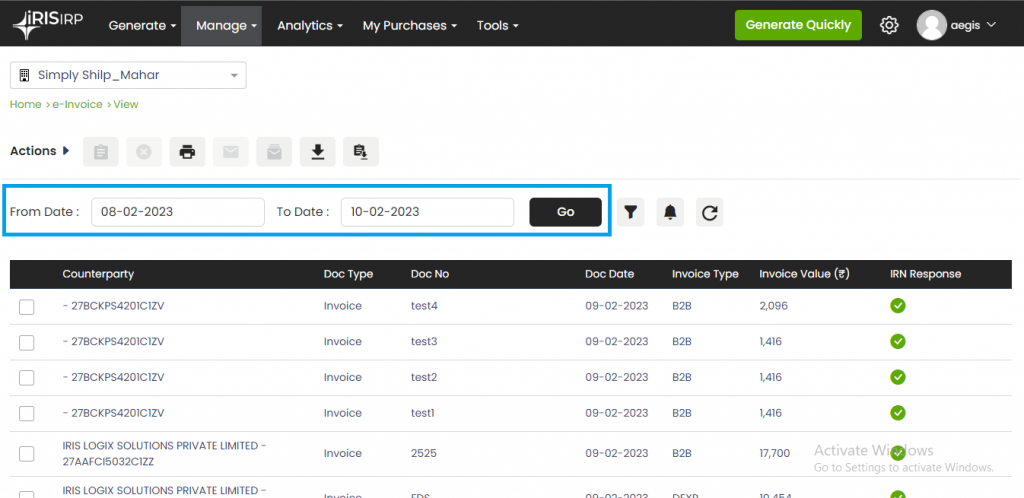Screen dimensions: 1024x498
Task: Click the Invoice Type column header
Action: (x=705, y=274)
